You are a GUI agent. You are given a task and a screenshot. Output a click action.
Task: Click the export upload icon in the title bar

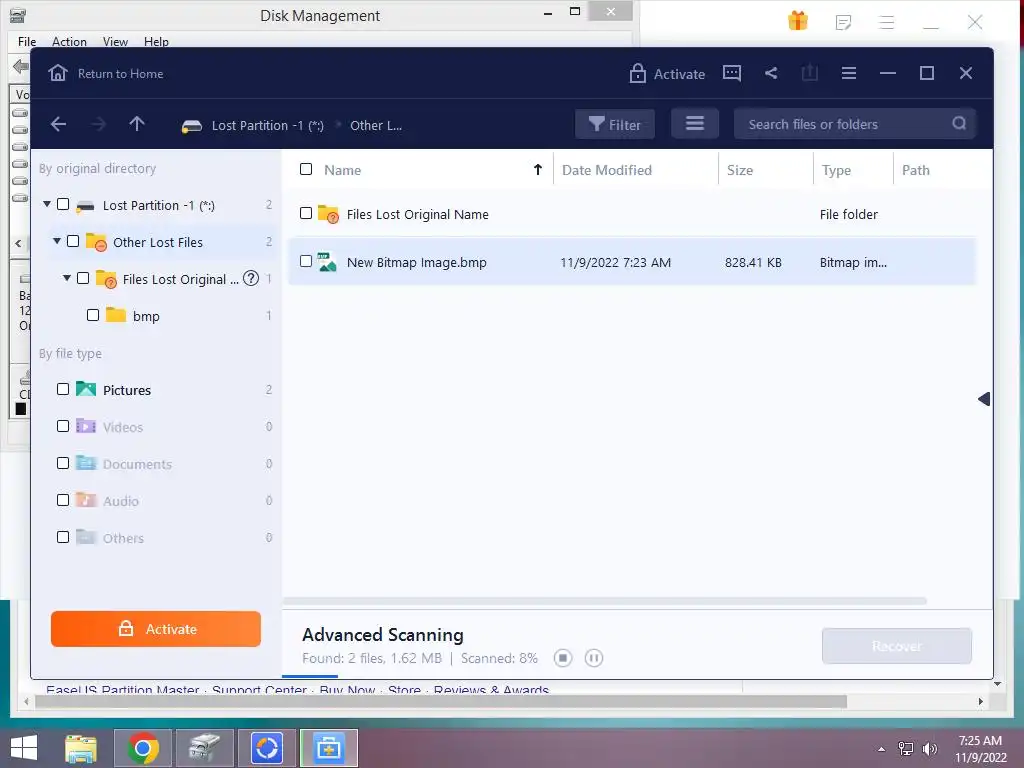[x=810, y=73]
